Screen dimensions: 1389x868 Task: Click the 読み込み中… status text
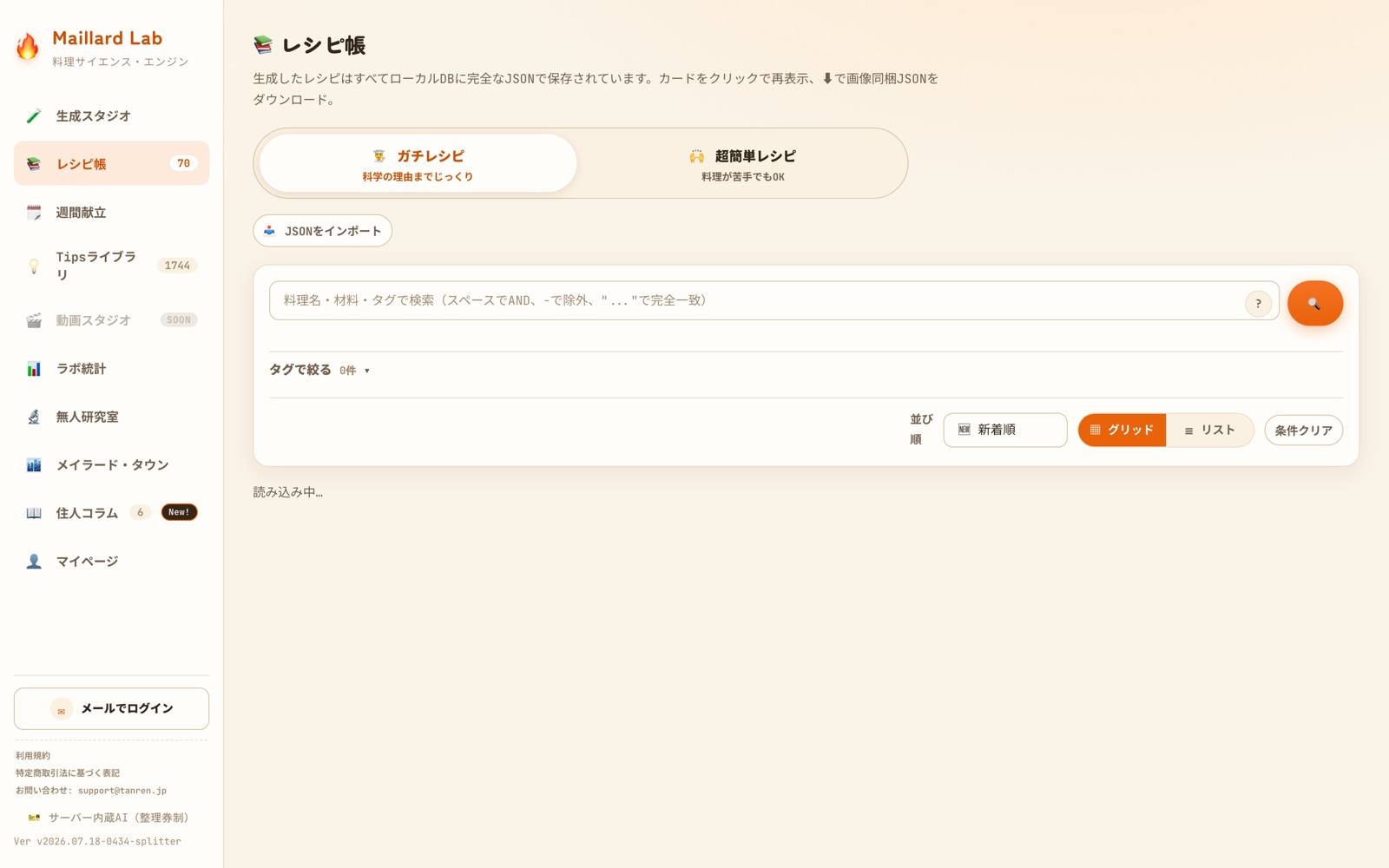click(x=288, y=492)
